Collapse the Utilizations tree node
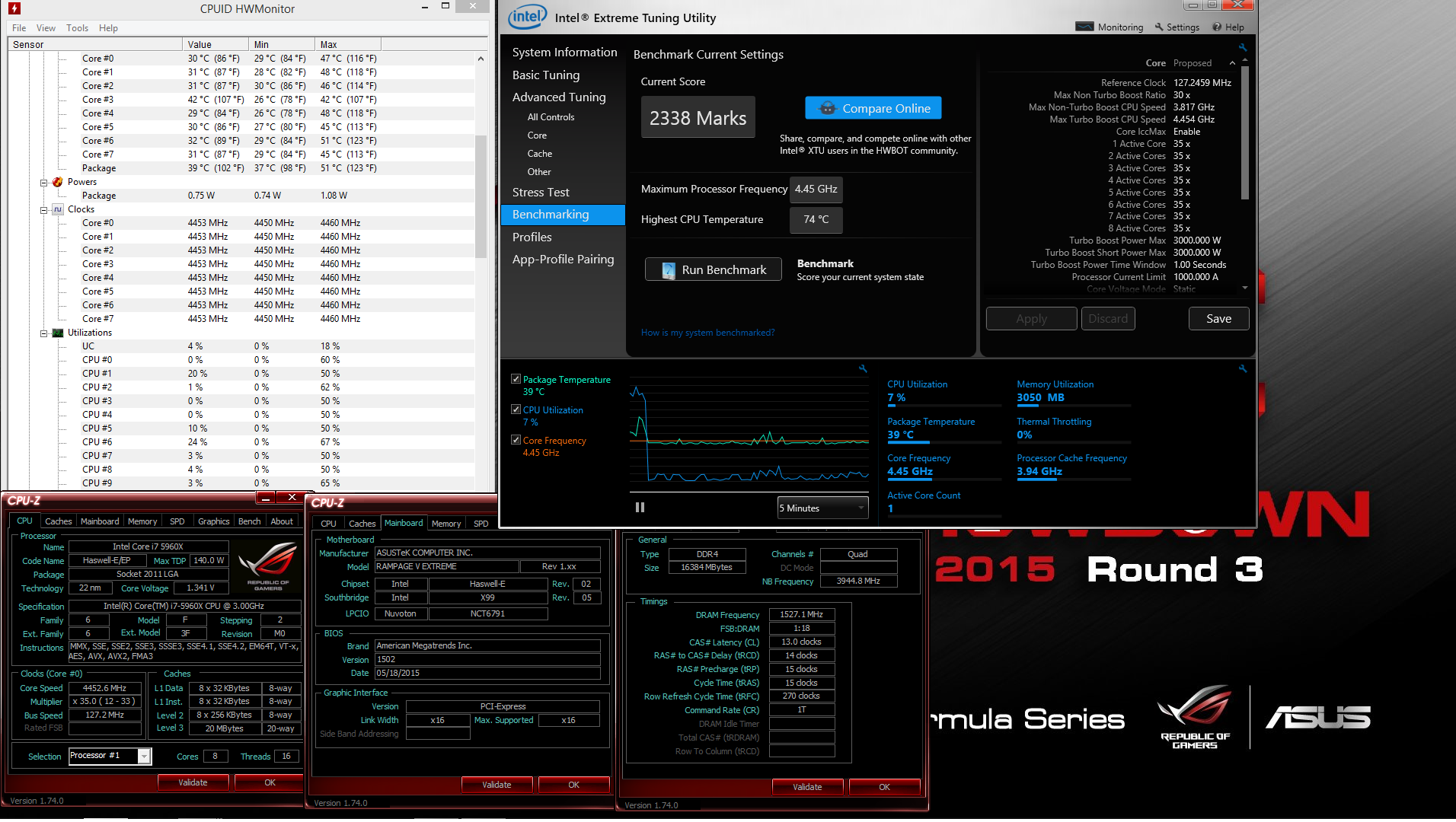The image size is (1456, 822). tap(44, 333)
